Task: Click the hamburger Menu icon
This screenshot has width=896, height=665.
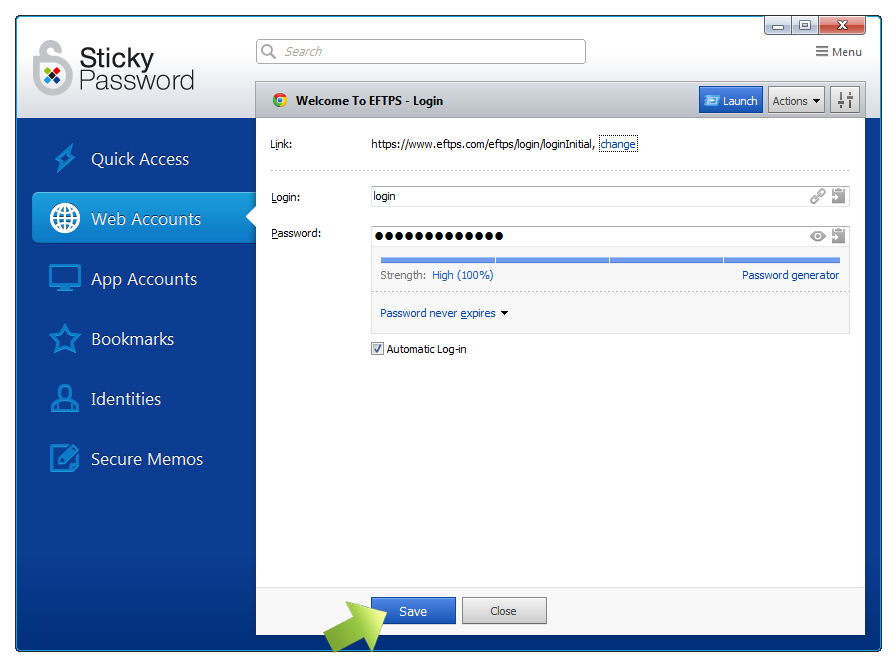Action: (822, 51)
